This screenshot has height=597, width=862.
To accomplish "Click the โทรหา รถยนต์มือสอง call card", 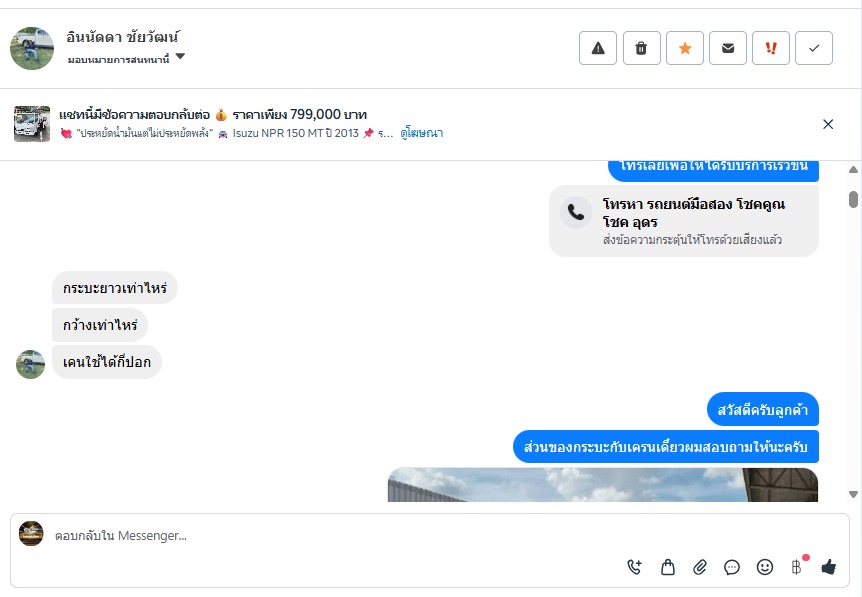I will [684, 221].
